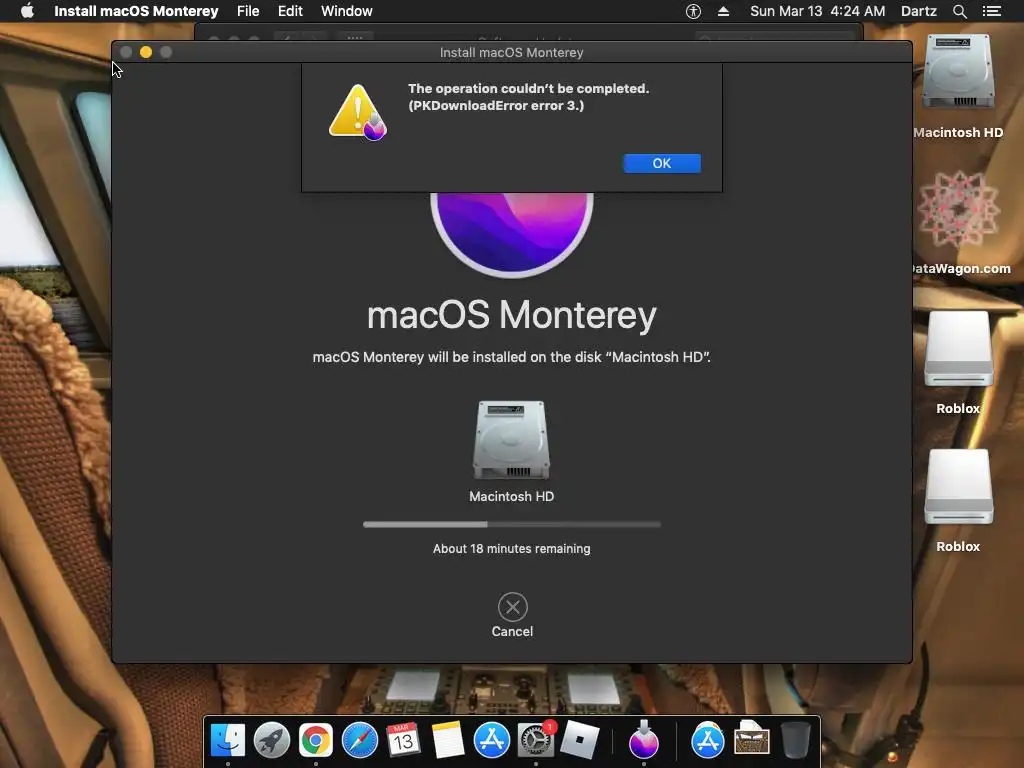This screenshot has width=1024, height=768.
Task: Click the warning icon in error dialog
Action: click(x=358, y=112)
